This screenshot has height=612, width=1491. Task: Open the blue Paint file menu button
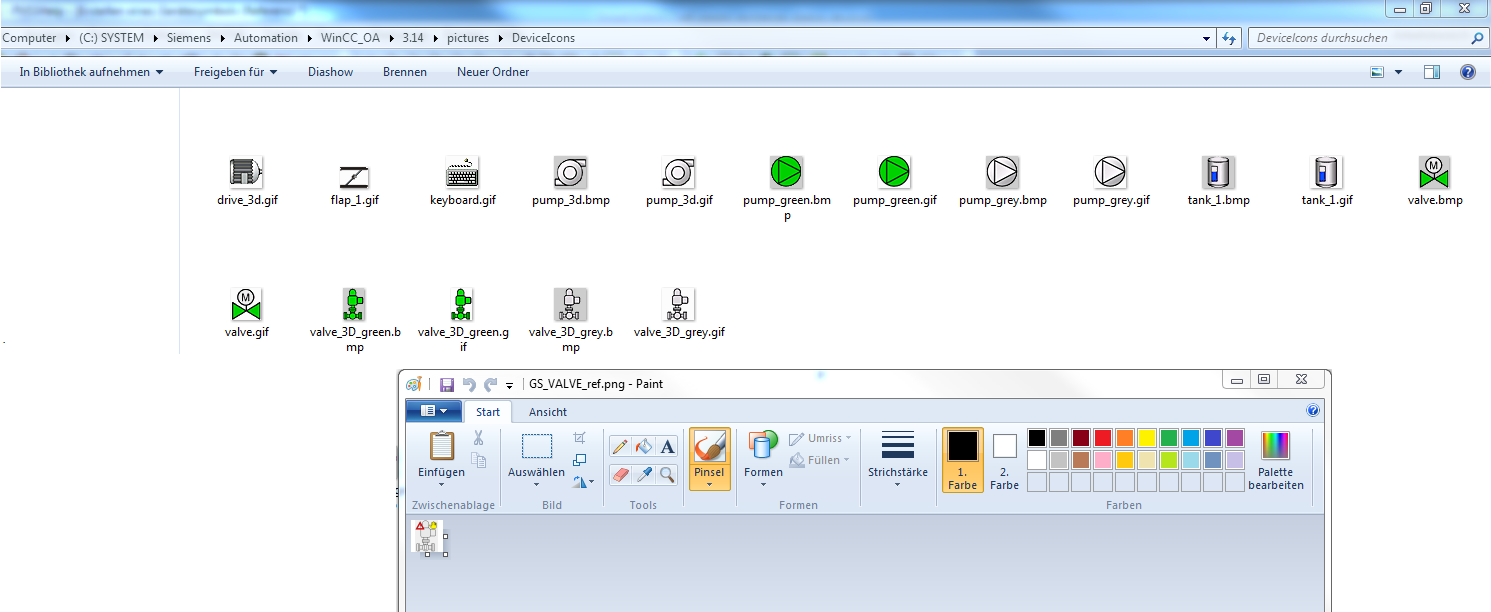[x=434, y=411]
